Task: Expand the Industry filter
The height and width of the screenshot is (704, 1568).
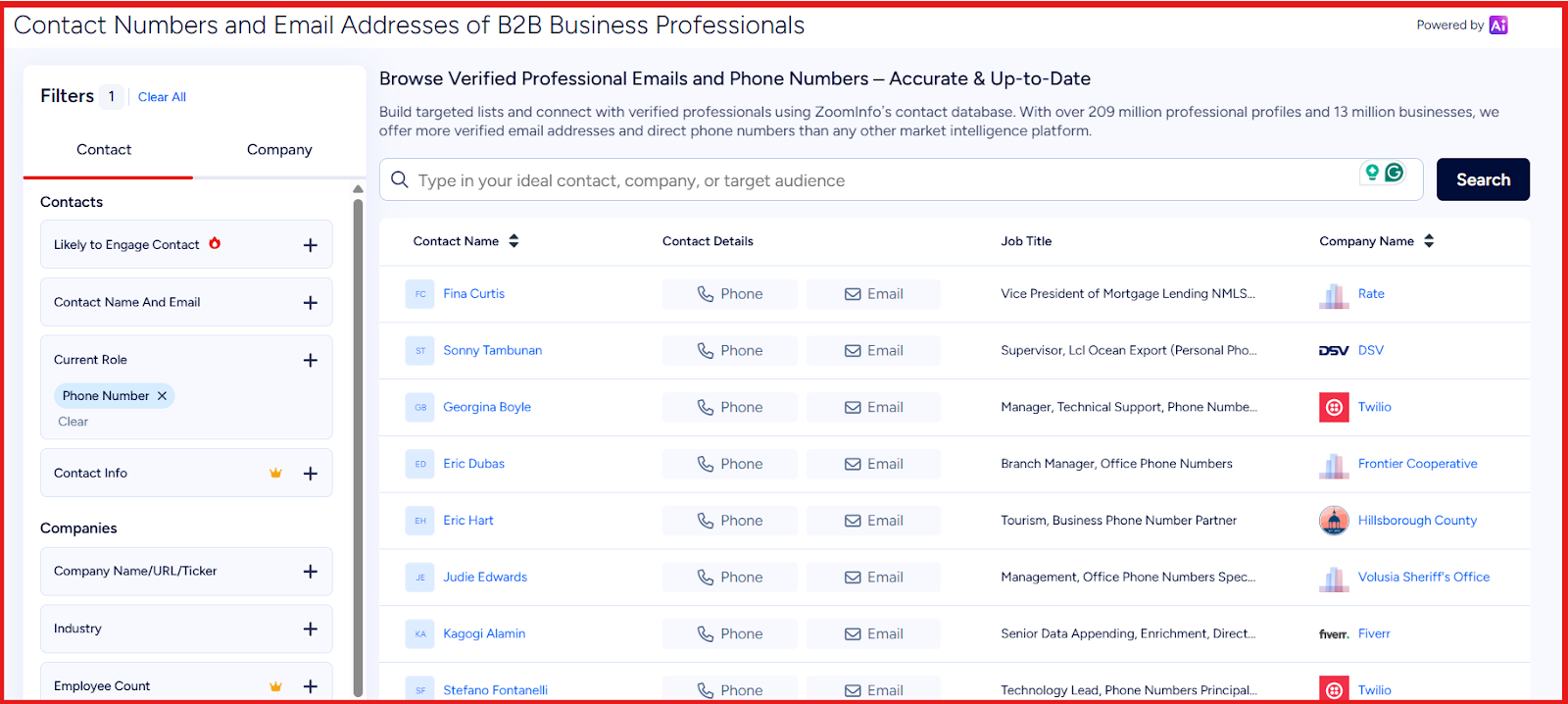Action: 311,629
